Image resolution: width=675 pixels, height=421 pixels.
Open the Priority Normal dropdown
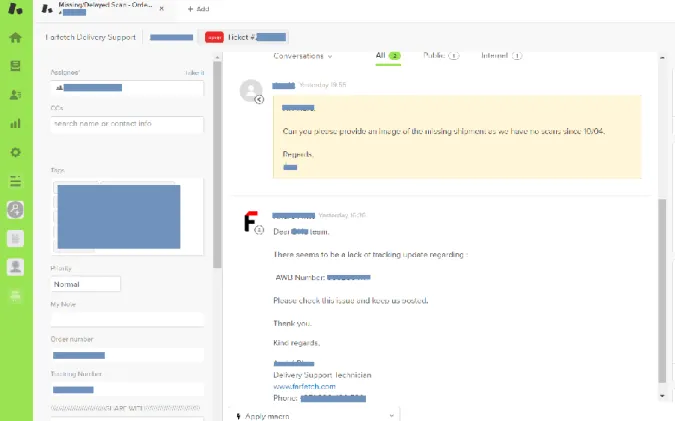coord(86,284)
